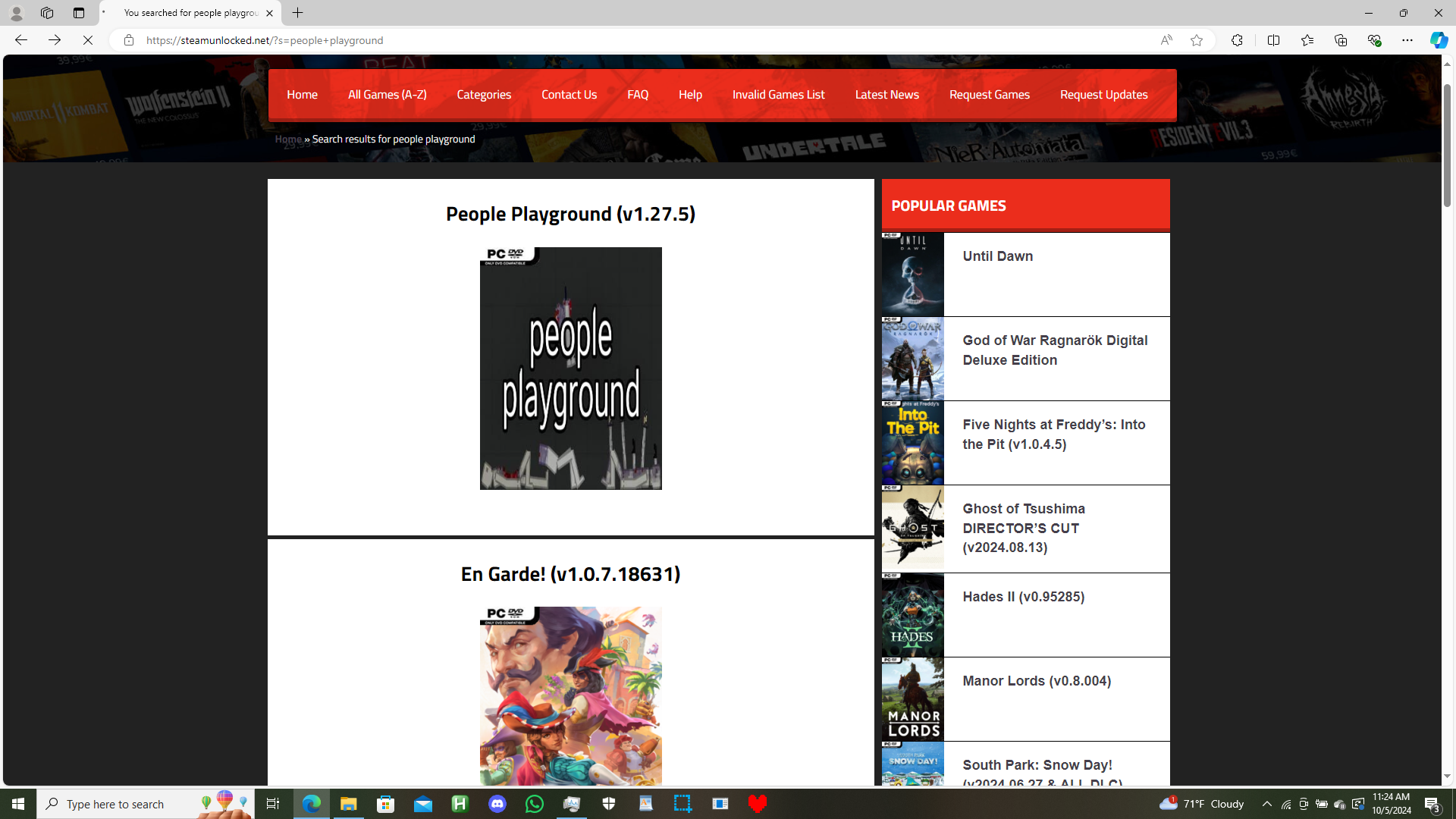The width and height of the screenshot is (1456, 819).
Task: Show hidden system tray icons chevron
Action: click(x=1266, y=804)
